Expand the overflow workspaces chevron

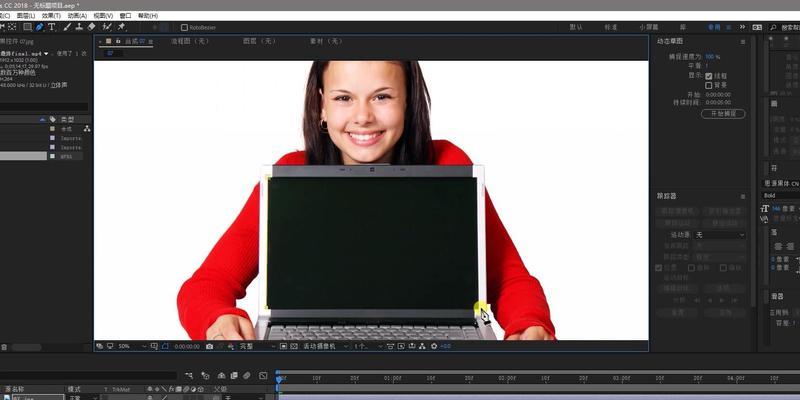pos(742,27)
